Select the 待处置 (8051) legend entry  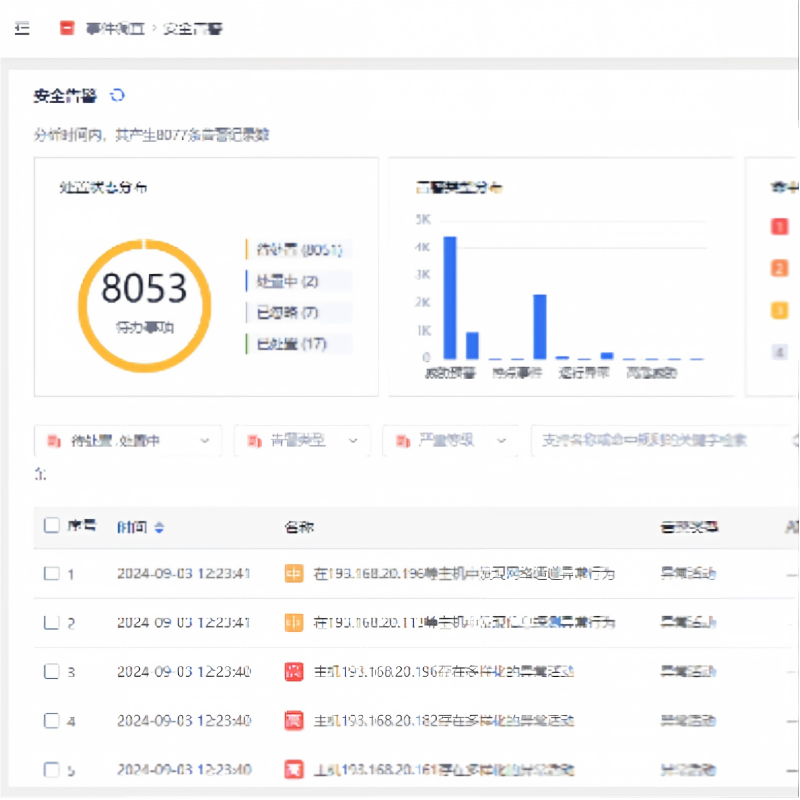coord(299,249)
